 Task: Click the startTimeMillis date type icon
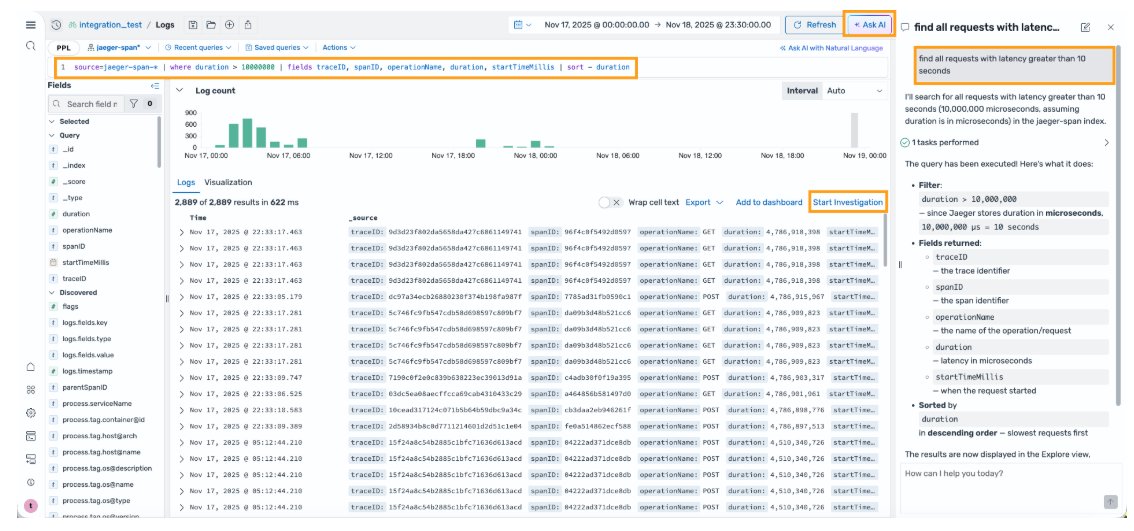53,263
